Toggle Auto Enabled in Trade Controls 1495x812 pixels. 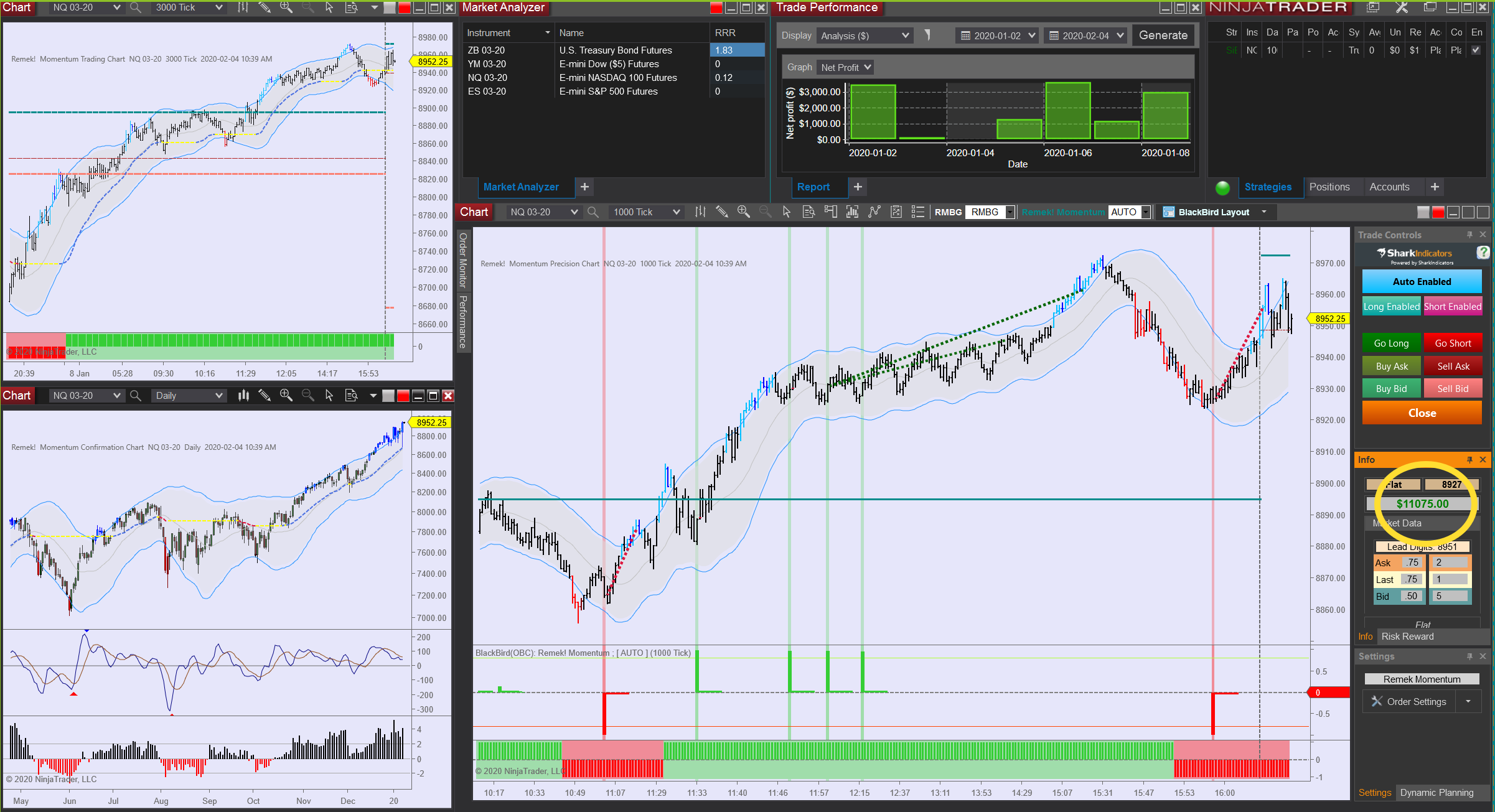coord(1422,282)
